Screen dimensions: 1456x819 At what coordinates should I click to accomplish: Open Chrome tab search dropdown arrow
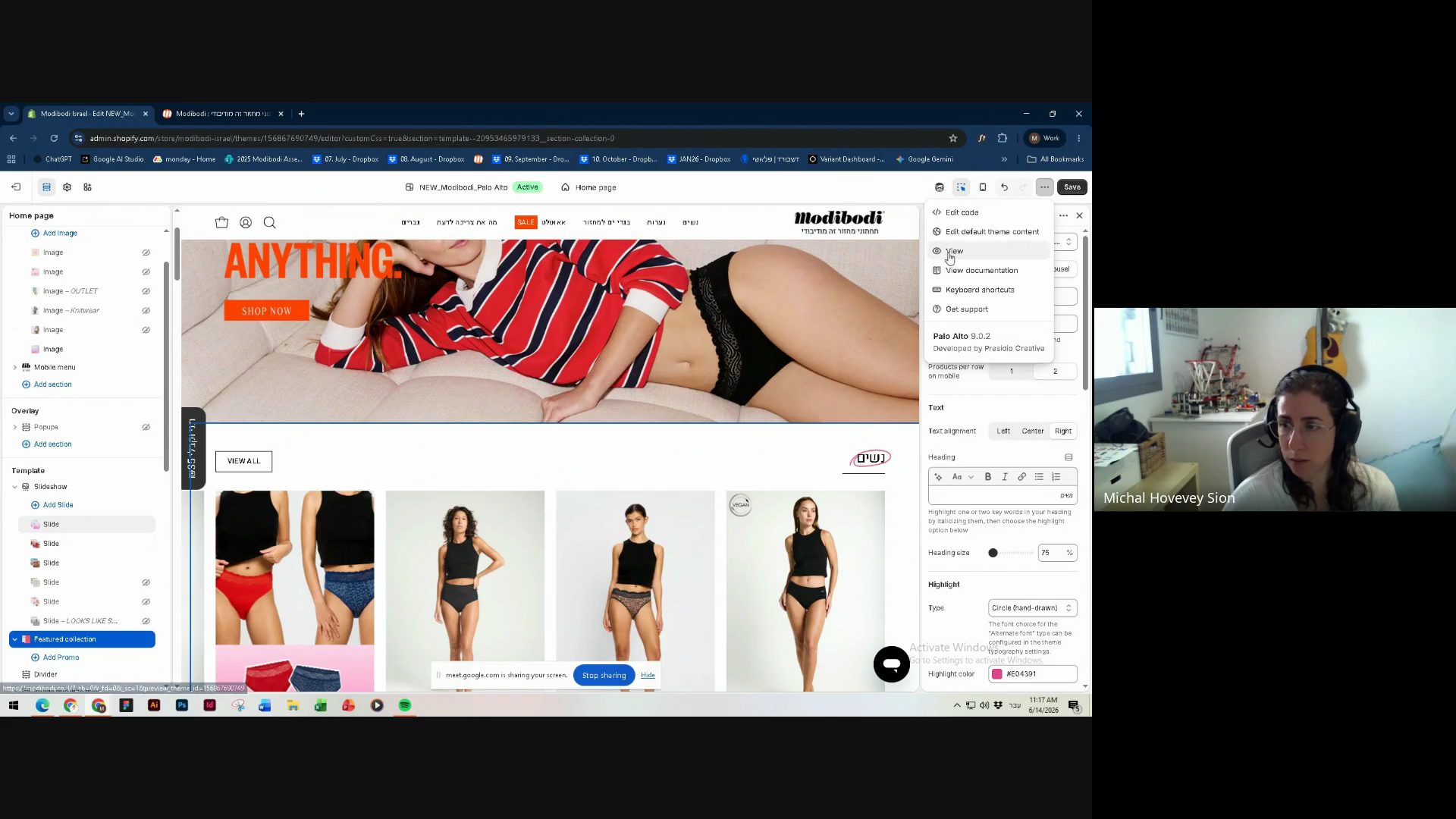pyautogui.click(x=11, y=114)
